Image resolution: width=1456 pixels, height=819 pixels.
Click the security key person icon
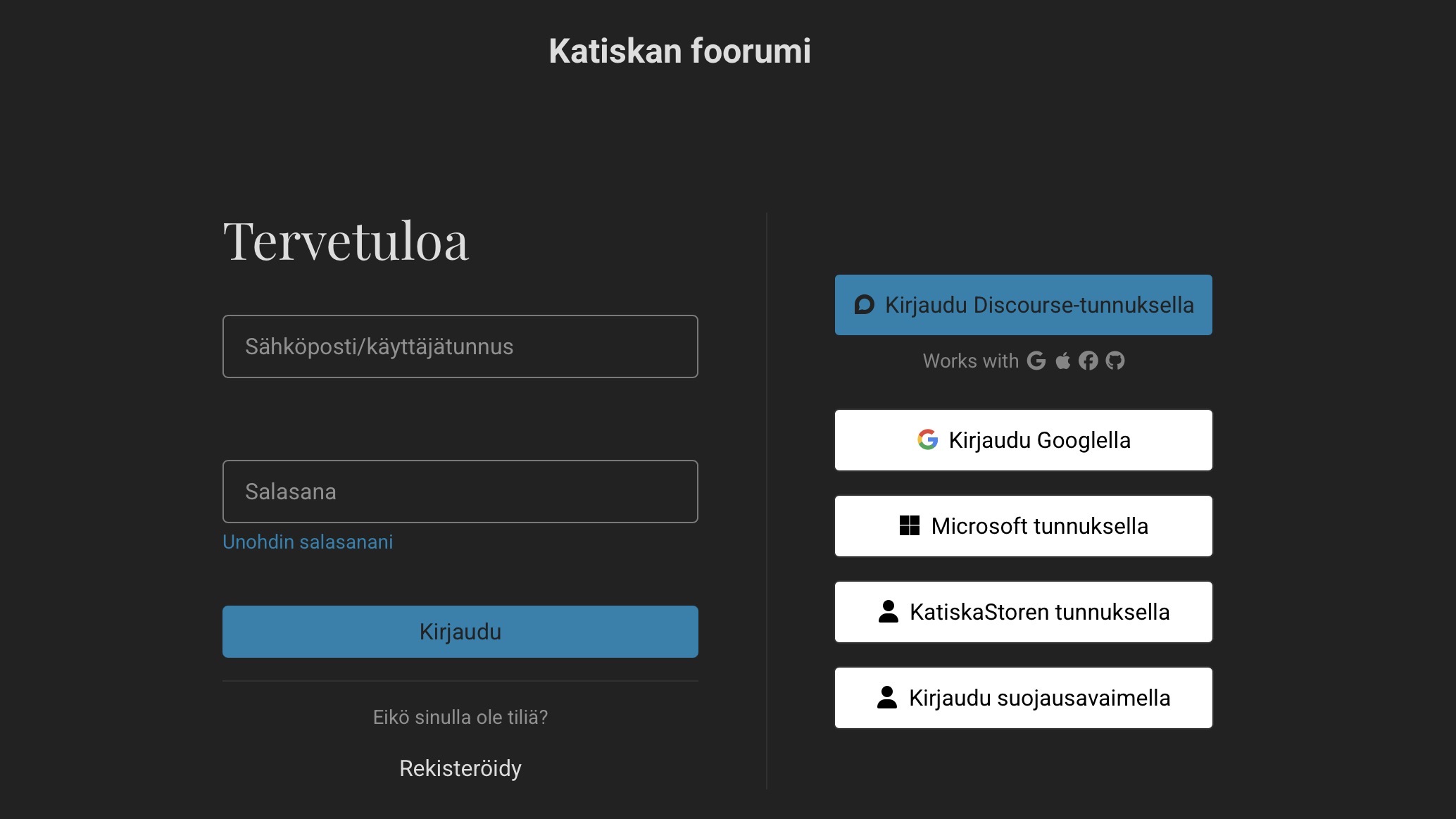[887, 697]
